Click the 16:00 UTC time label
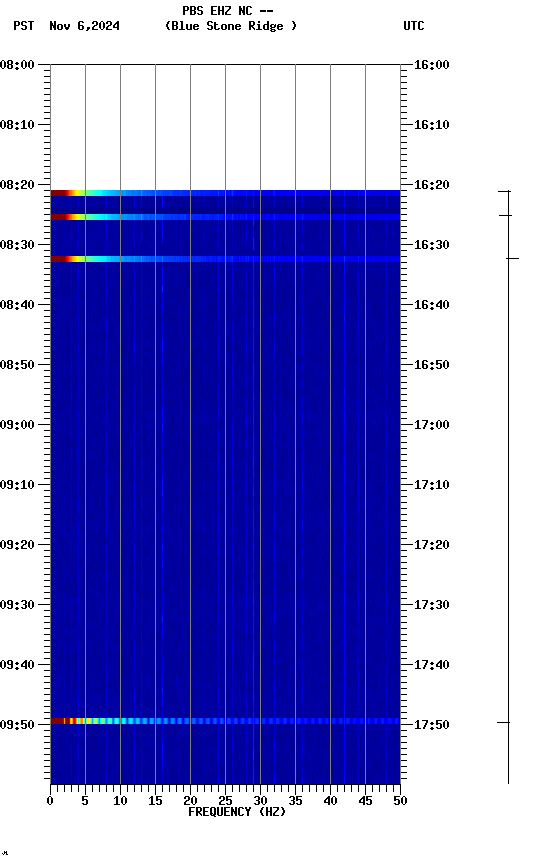Screen dimensions: 552x864 pos(432,65)
